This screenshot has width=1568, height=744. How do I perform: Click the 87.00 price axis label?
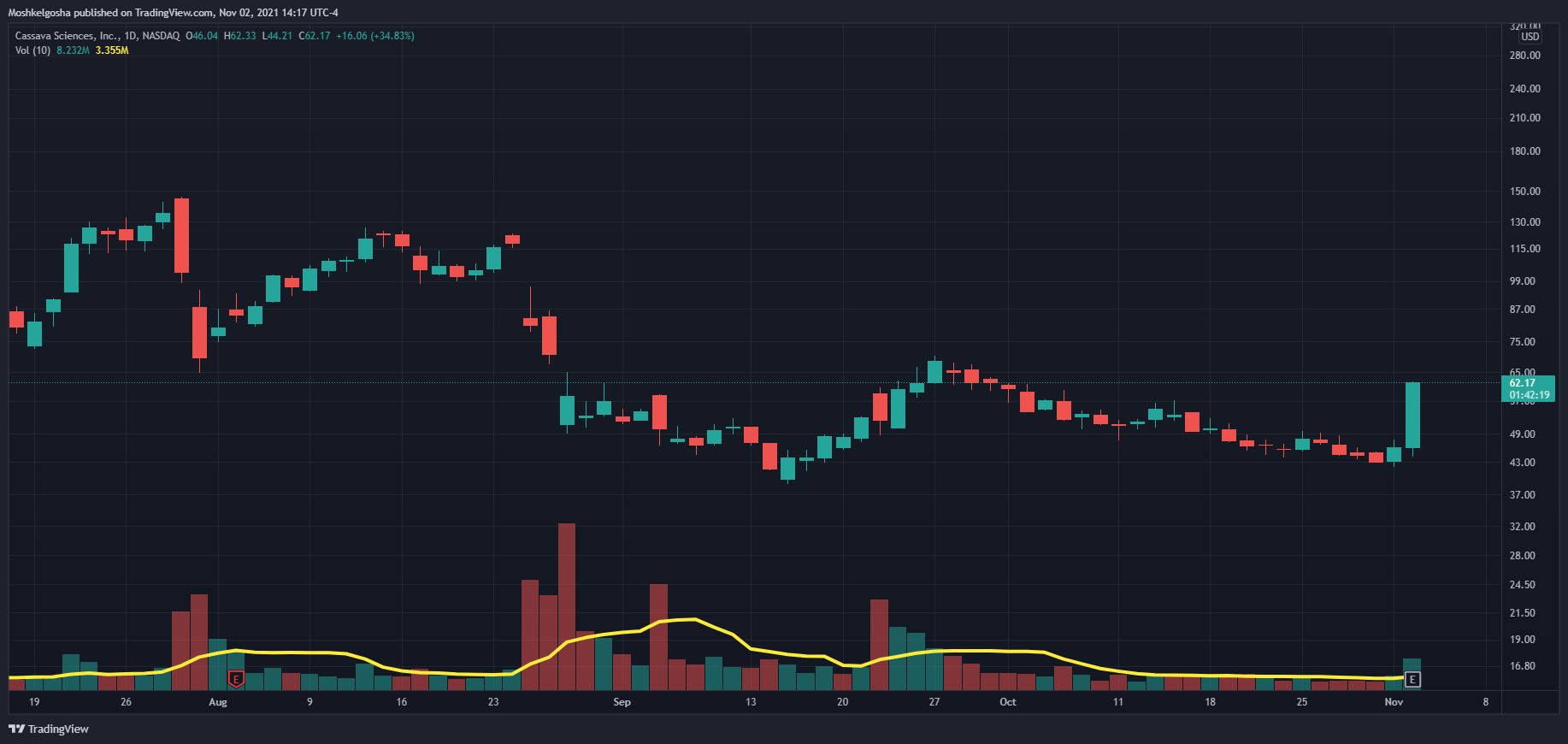[x=1523, y=310]
